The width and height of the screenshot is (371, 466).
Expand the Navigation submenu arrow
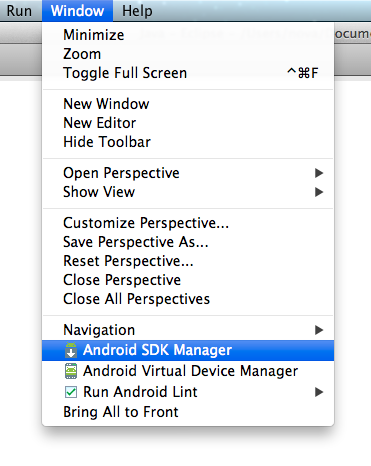point(319,330)
